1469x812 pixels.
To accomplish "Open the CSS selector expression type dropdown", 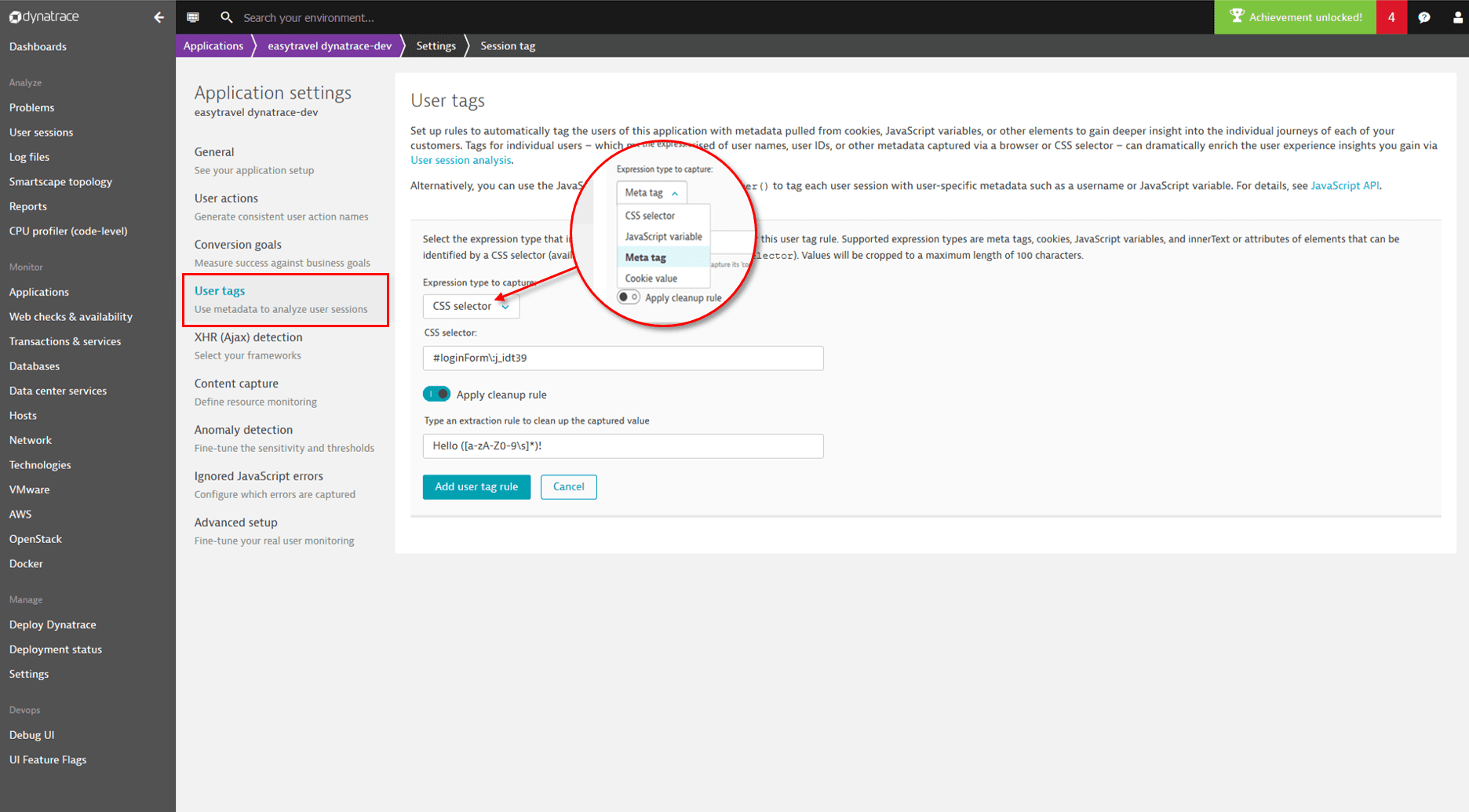I will coord(471,306).
